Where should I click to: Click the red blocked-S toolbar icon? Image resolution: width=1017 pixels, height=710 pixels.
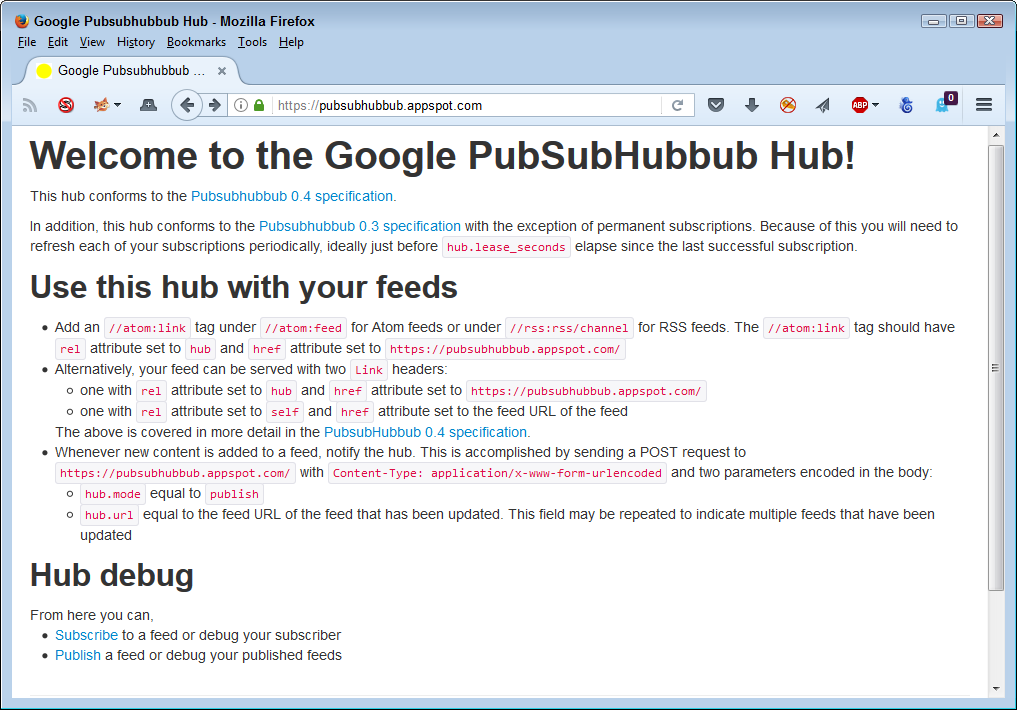point(66,105)
